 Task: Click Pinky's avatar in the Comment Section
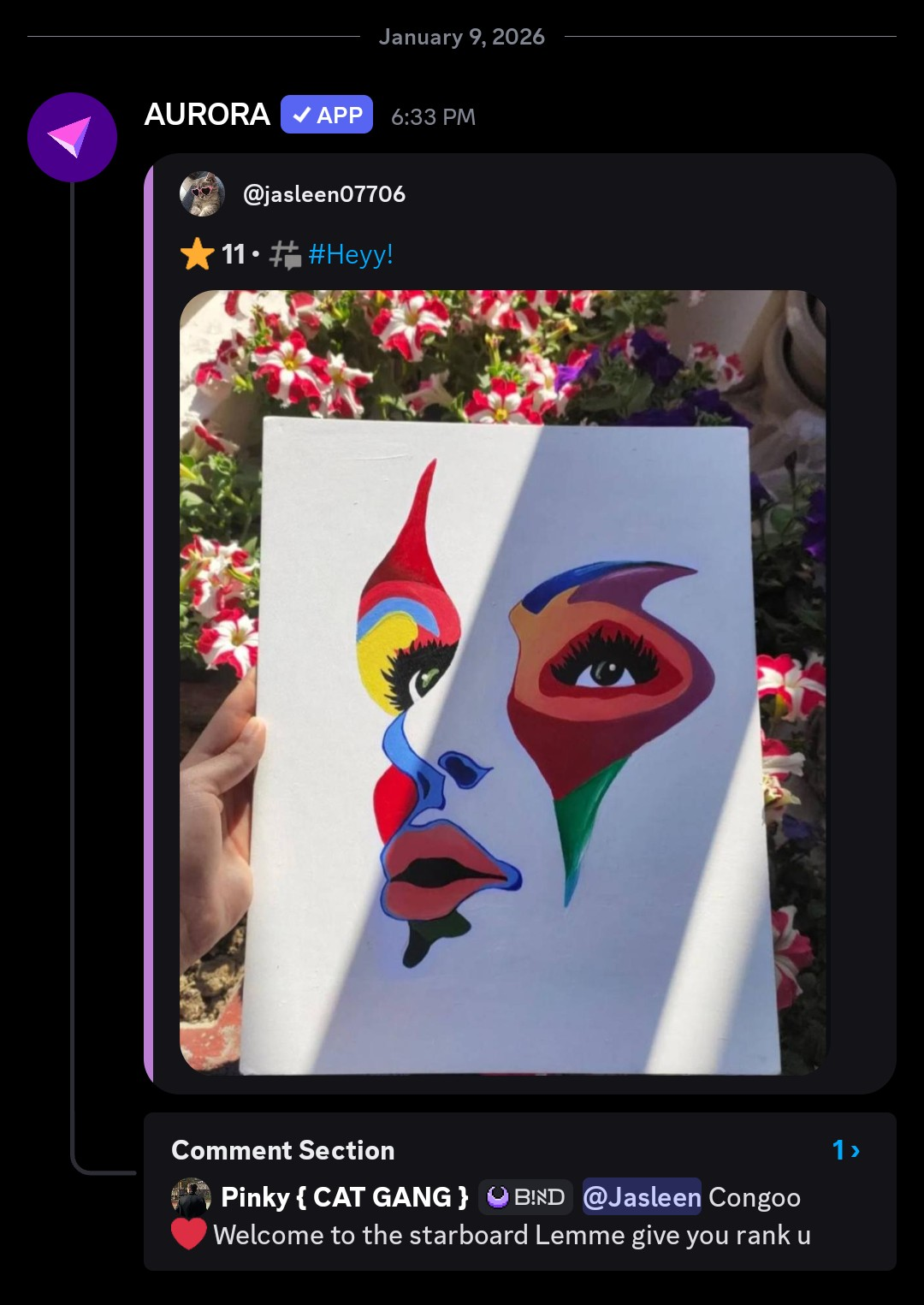click(x=192, y=1195)
